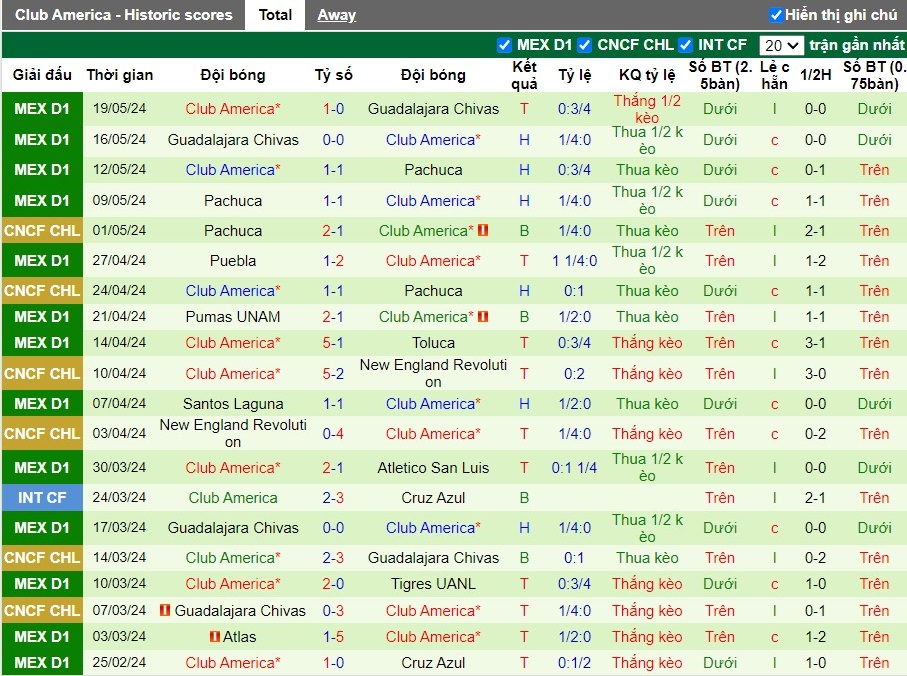
Task: Click the 0-3 score on 07/03/24
Action: click(333, 610)
